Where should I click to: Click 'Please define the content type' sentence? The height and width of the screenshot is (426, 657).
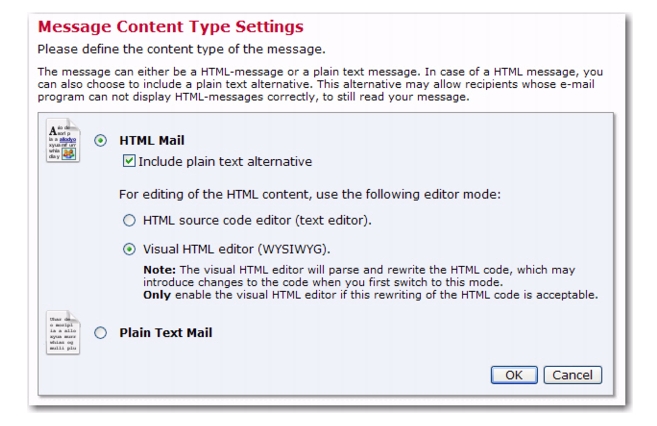click(x=181, y=49)
